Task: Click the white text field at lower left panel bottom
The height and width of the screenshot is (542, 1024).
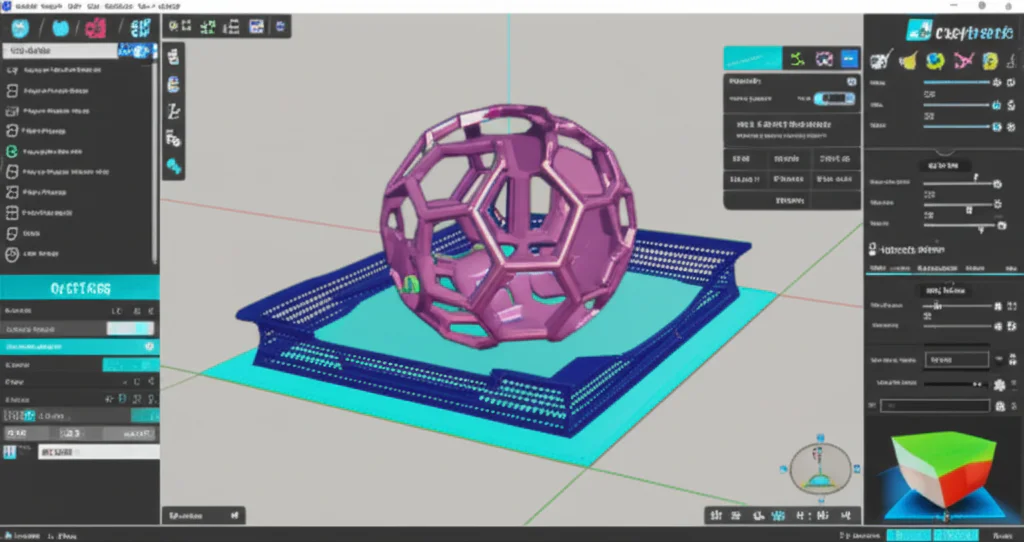Action: [x=99, y=452]
